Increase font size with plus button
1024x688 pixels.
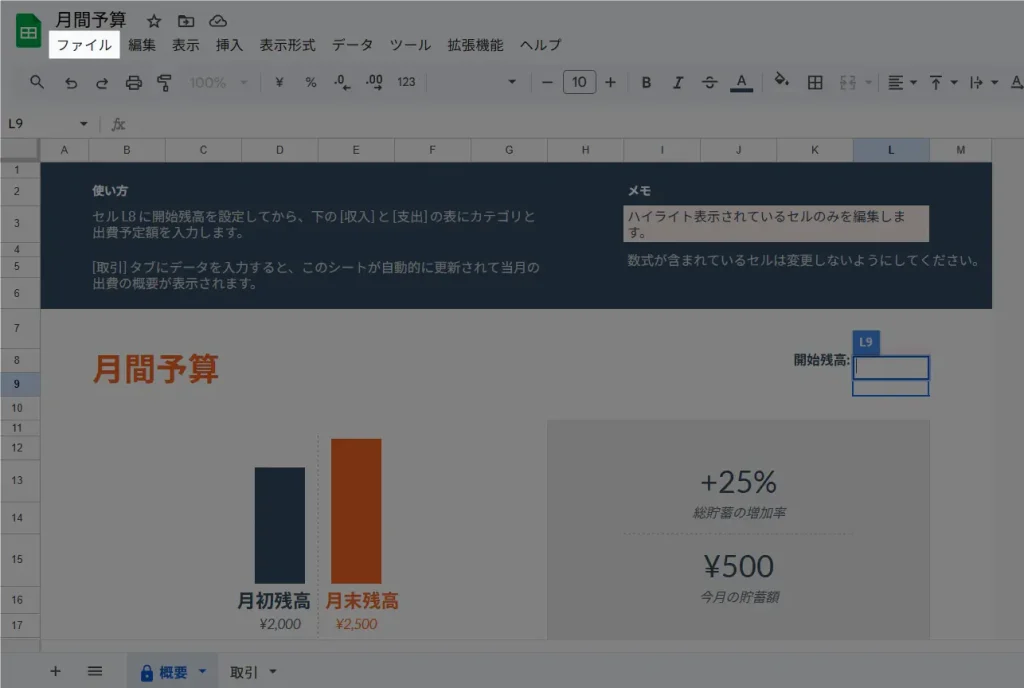(x=610, y=82)
